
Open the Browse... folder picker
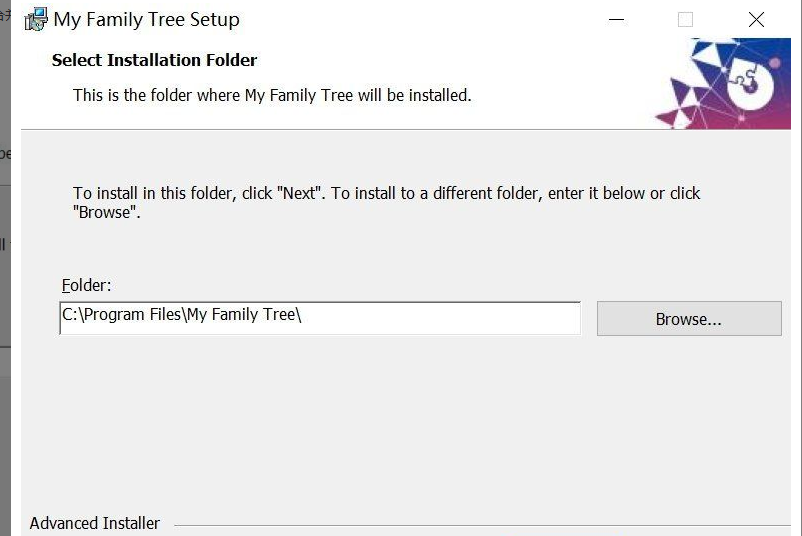coord(689,319)
